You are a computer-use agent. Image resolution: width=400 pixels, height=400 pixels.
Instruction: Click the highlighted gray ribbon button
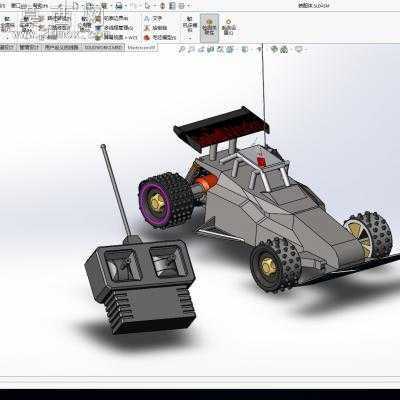point(209,28)
